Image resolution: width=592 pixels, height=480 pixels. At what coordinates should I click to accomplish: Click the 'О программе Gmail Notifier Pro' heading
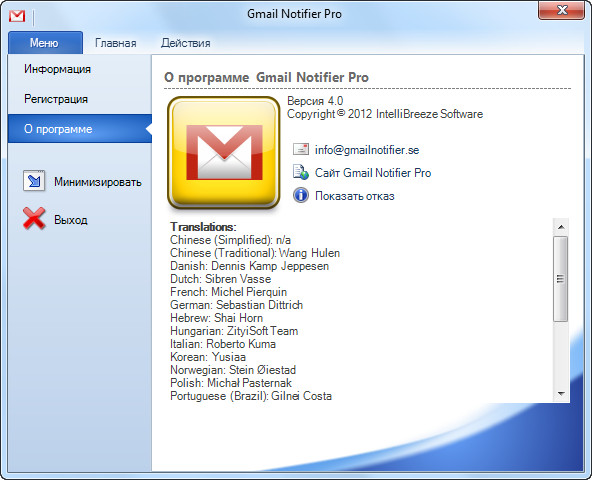(266, 77)
